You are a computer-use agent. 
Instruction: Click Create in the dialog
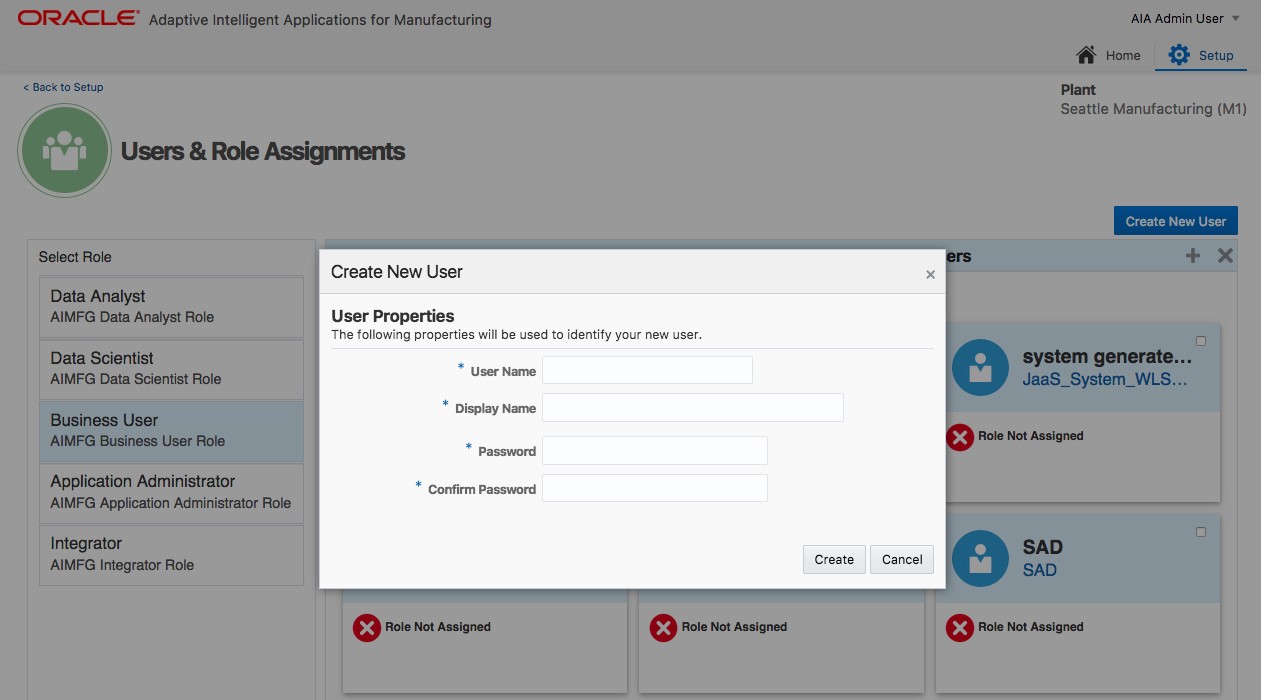833,559
